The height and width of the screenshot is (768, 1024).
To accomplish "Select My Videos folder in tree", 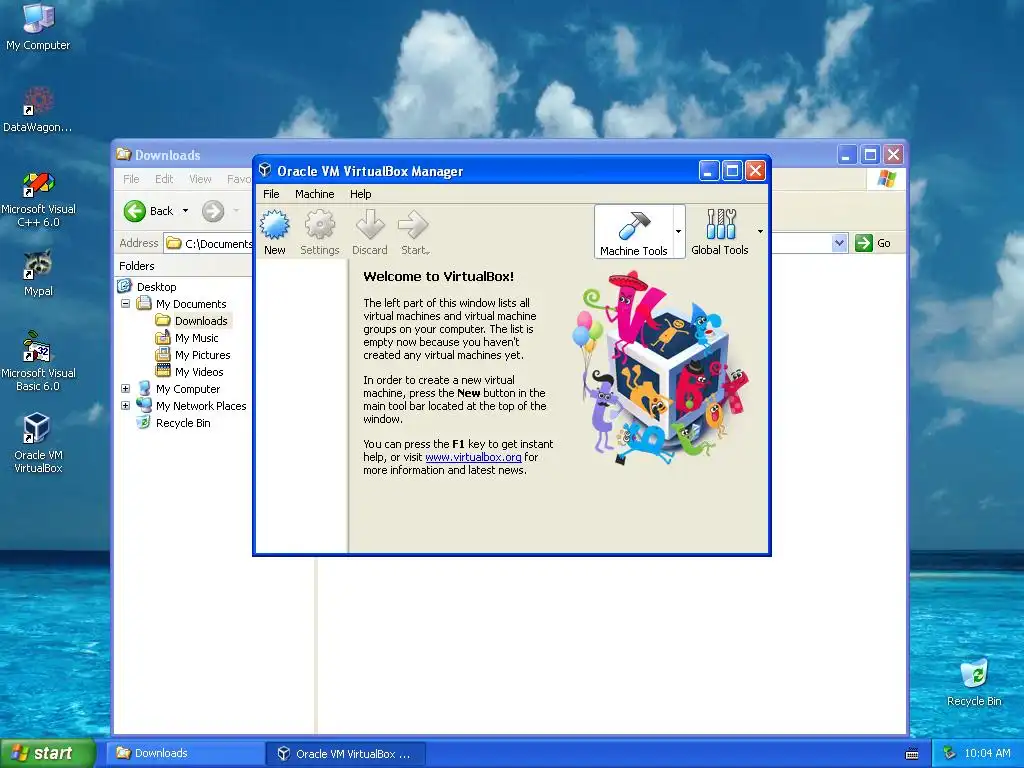I will pyautogui.click(x=199, y=372).
